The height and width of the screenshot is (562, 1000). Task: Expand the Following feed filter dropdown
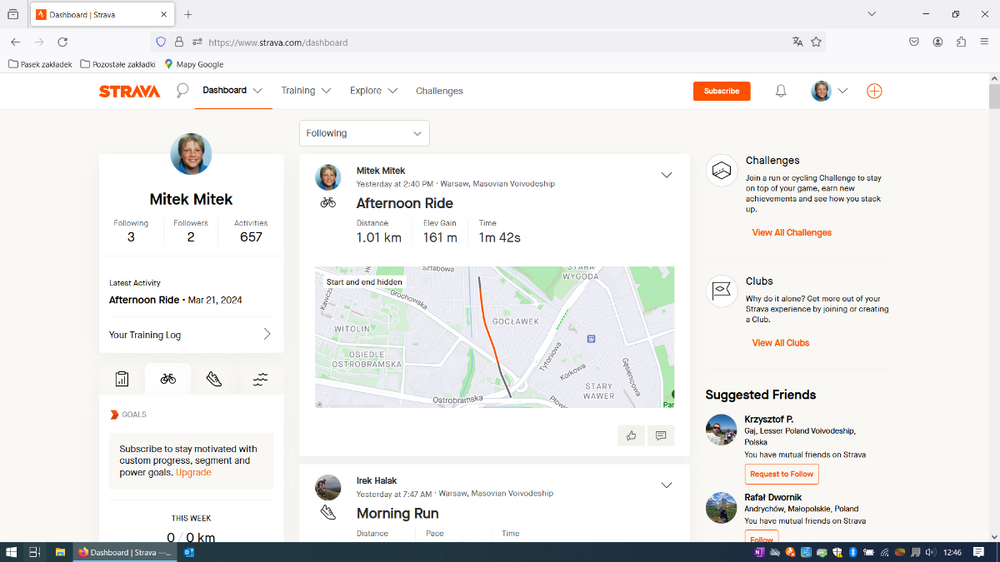364,133
